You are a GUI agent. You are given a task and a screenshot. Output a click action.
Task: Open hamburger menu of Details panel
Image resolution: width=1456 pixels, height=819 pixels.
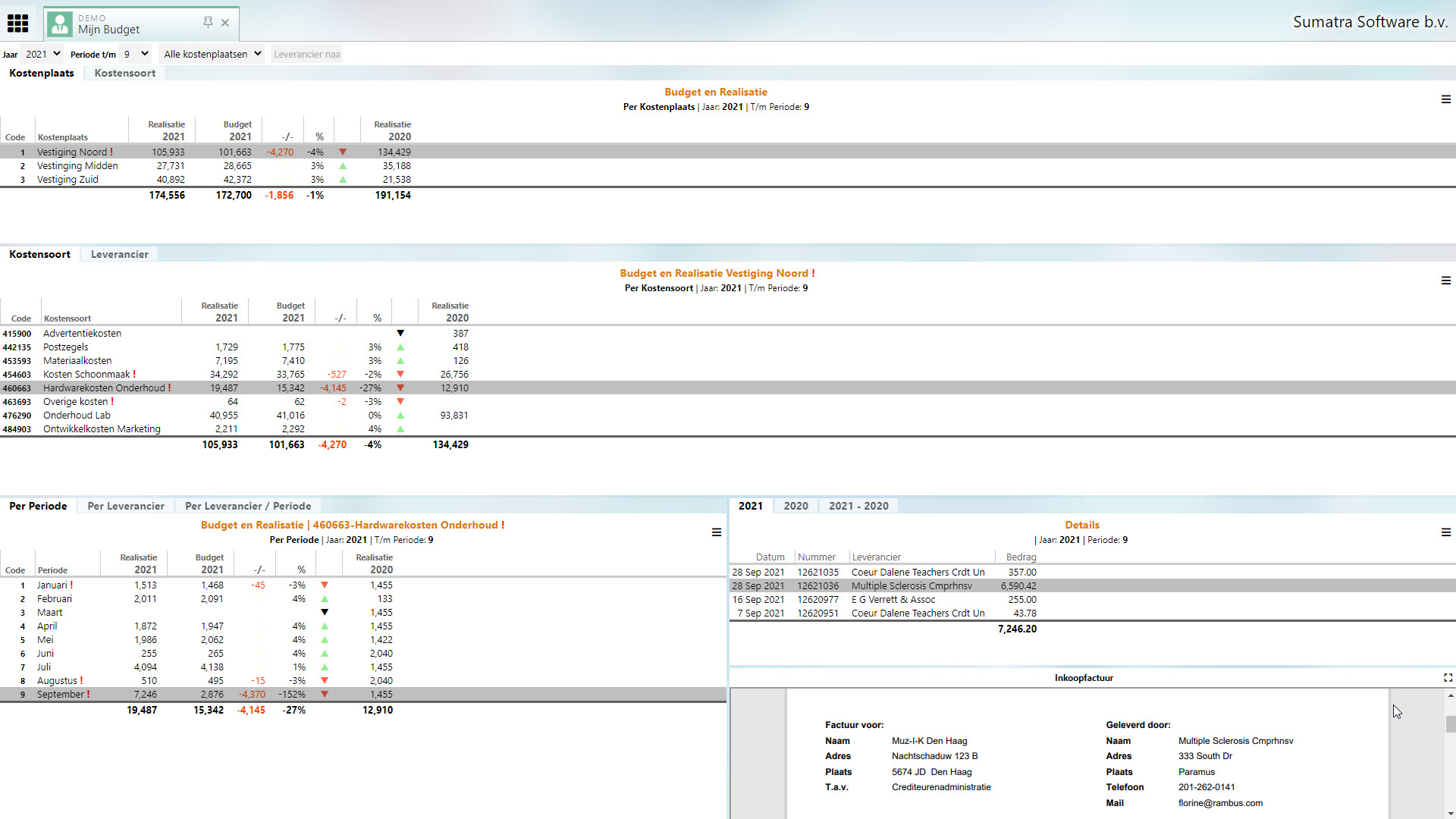pyautogui.click(x=1445, y=532)
